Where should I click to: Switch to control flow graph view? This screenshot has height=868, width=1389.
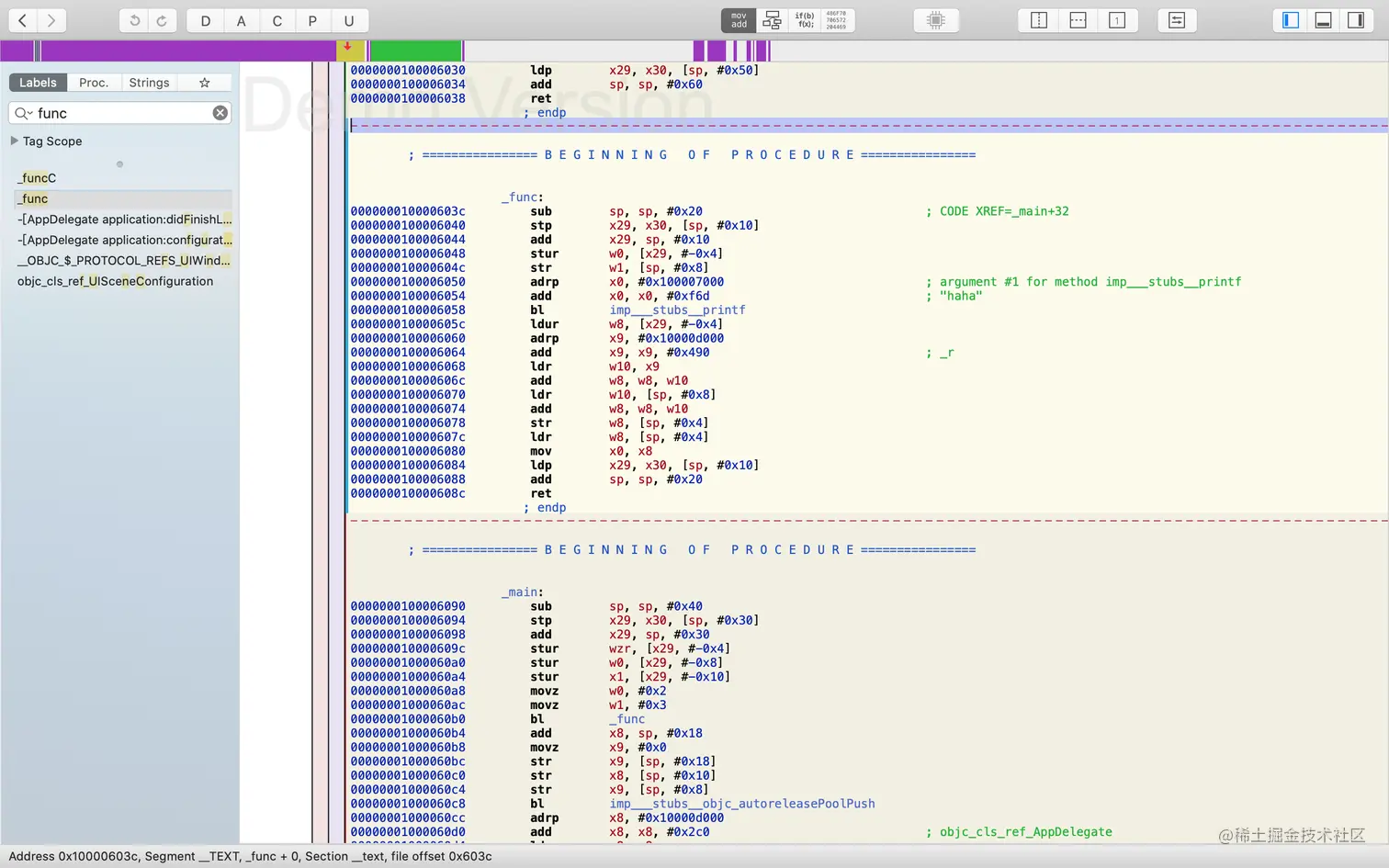[x=773, y=20]
